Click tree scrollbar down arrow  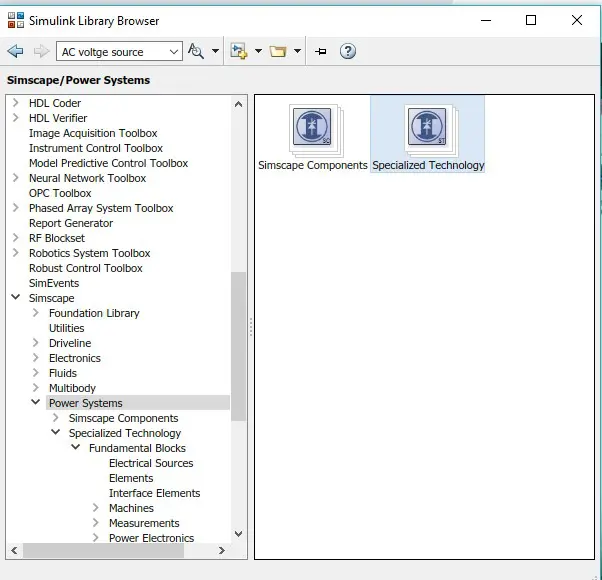[238, 534]
